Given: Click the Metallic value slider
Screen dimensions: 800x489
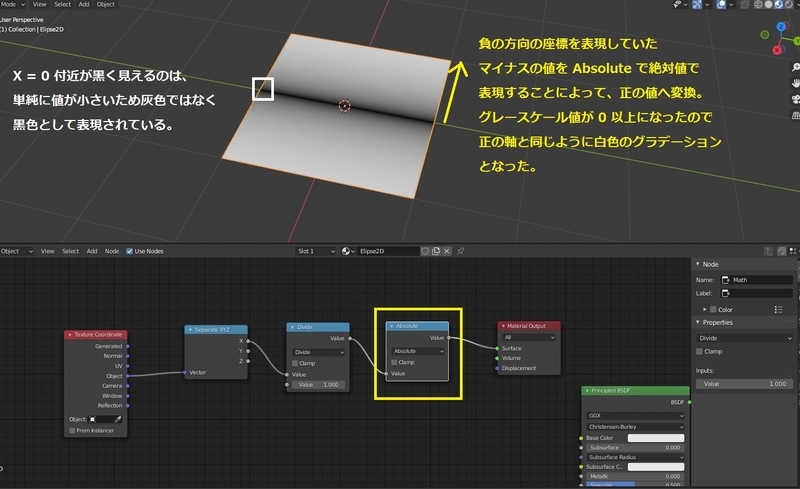Looking at the screenshot, I should pyautogui.click(x=635, y=476).
